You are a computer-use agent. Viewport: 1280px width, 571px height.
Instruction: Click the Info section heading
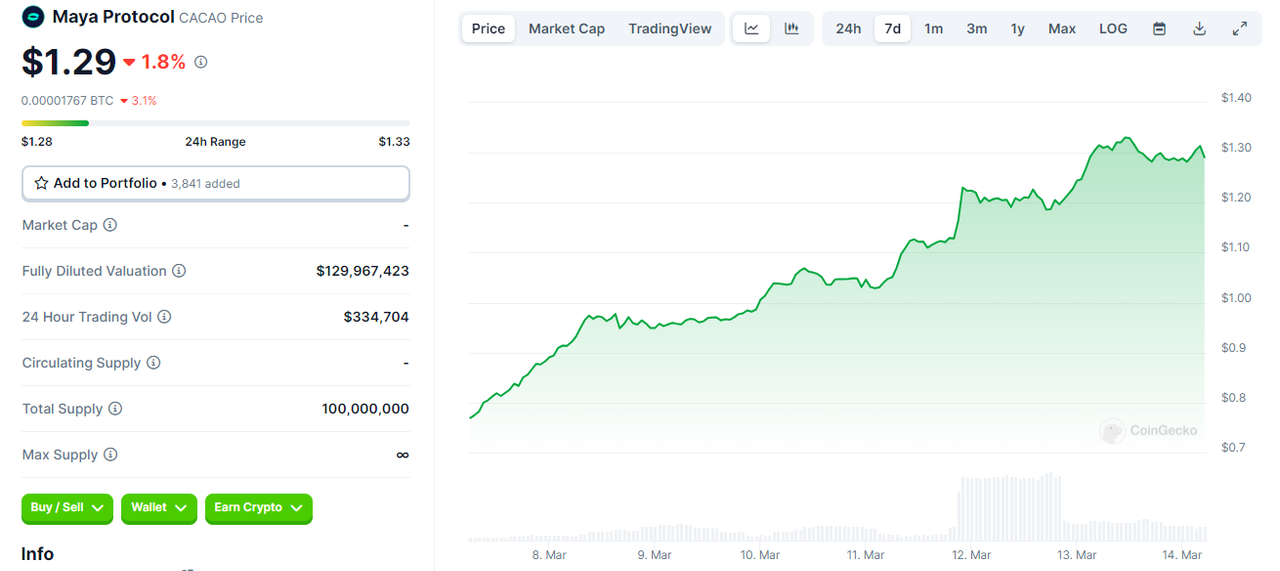(38, 554)
